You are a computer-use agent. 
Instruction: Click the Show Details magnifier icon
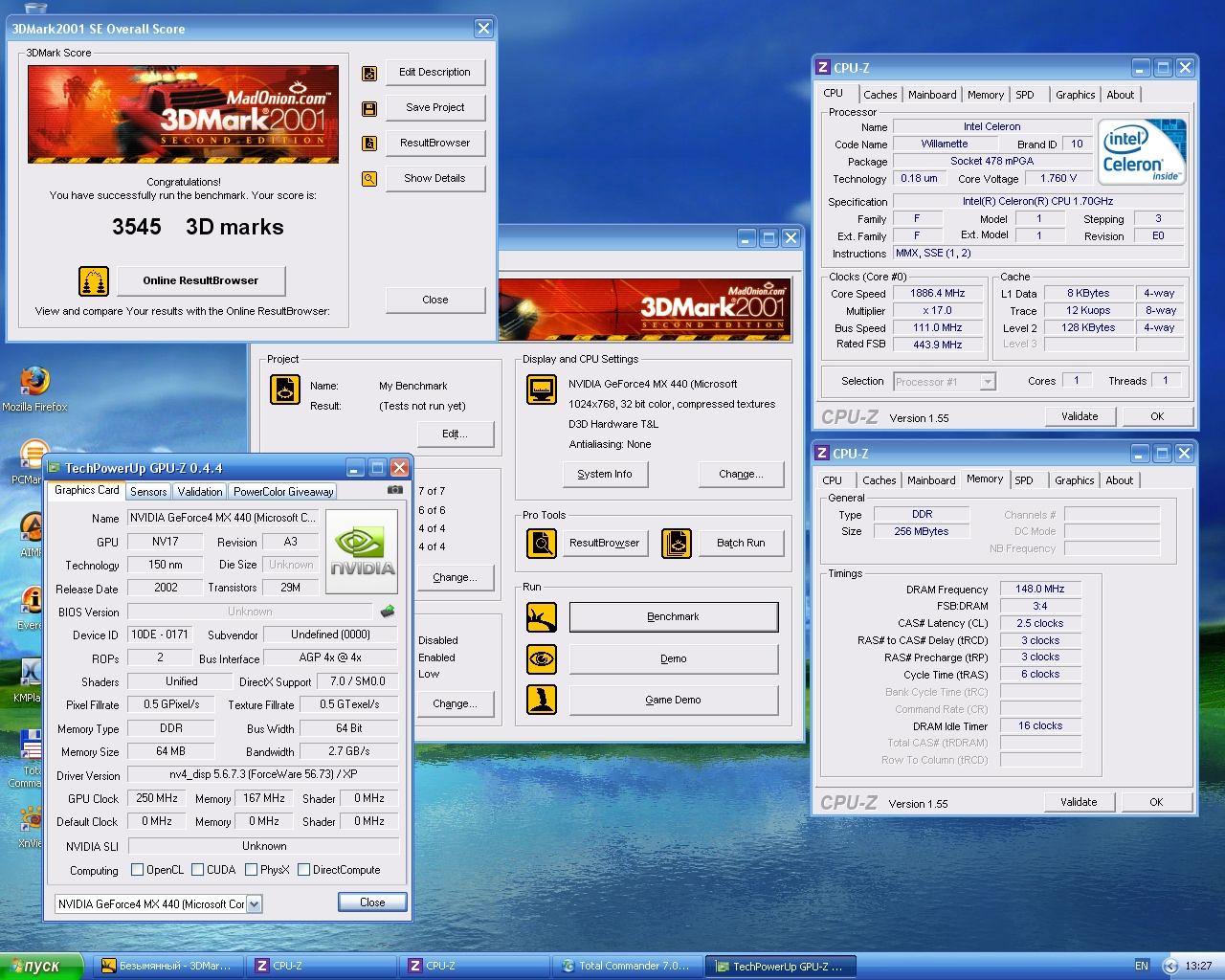tap(368, 179)
